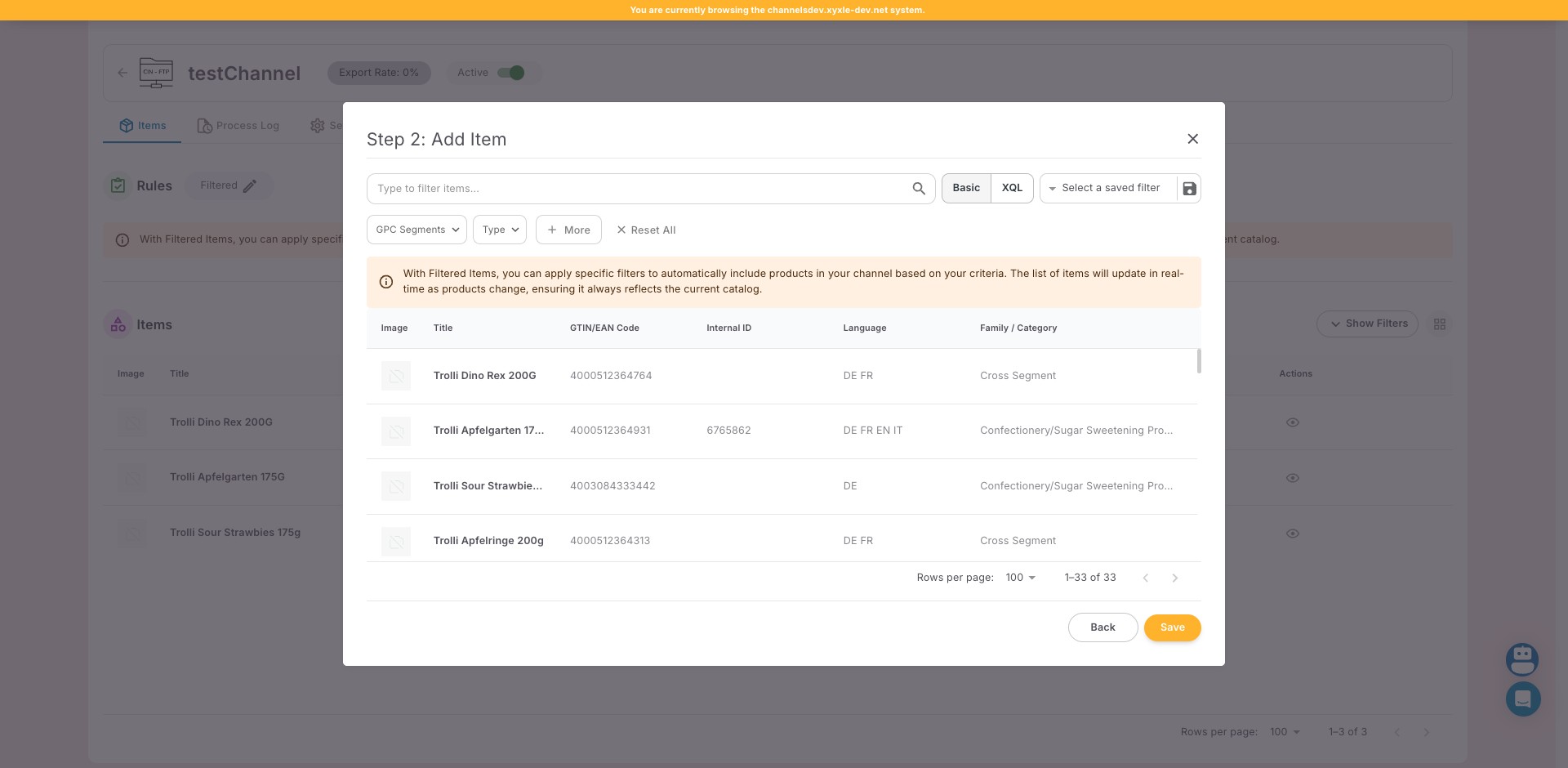The height and width of the screenshot is (768, 1568).
Task: Open the chat support bubble icon
Action: 1522,699
